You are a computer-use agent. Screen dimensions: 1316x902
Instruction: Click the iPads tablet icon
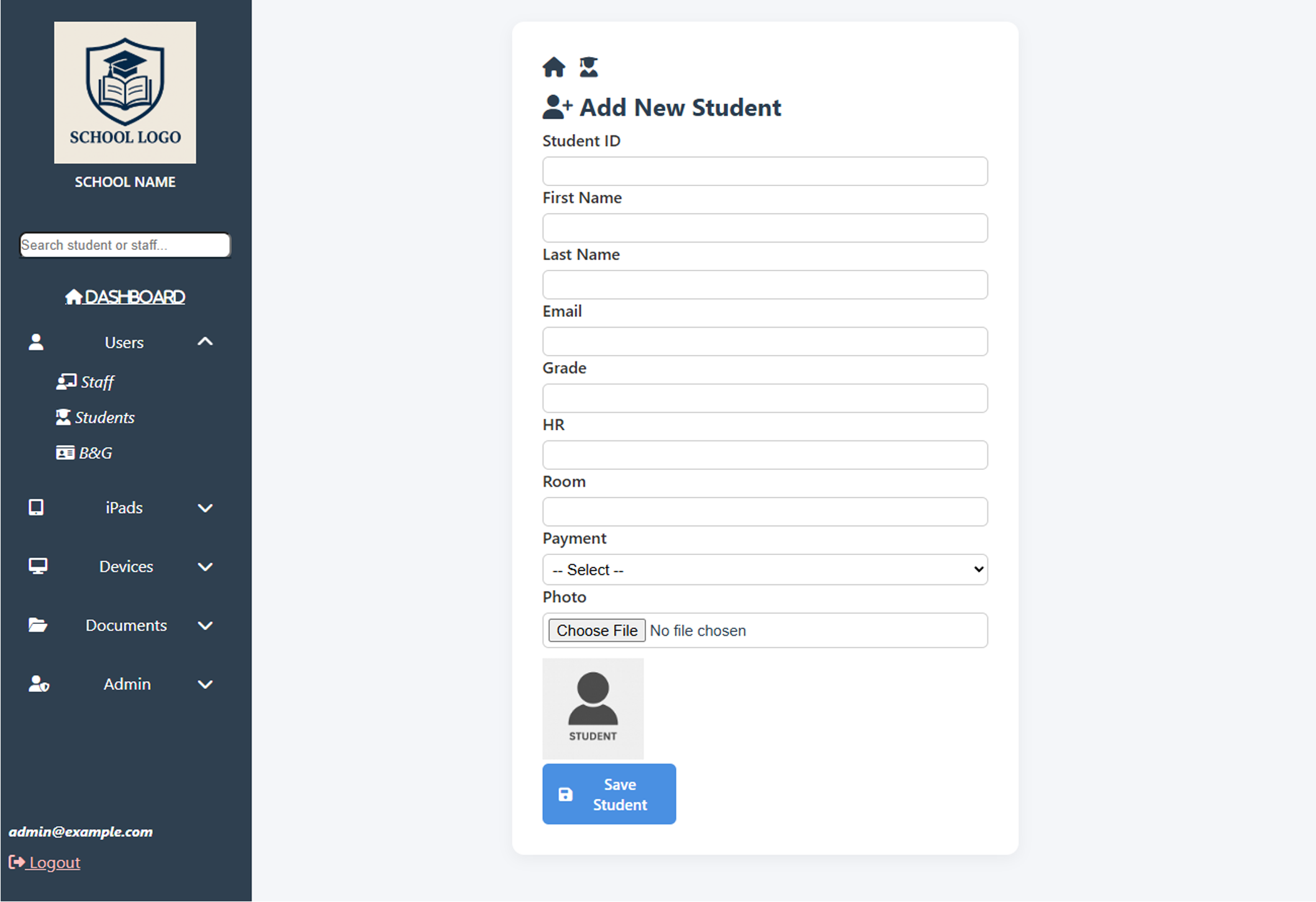click(x=36, y=507)
